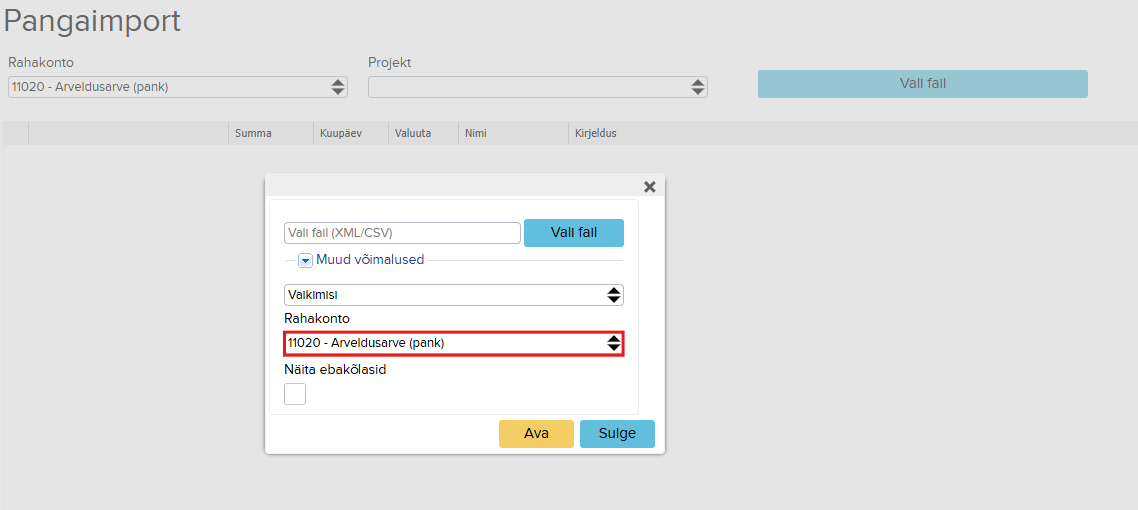Click the large Vali fail button at top
The height and width of the screenshot is (510, 1138).
coord(922,83)
